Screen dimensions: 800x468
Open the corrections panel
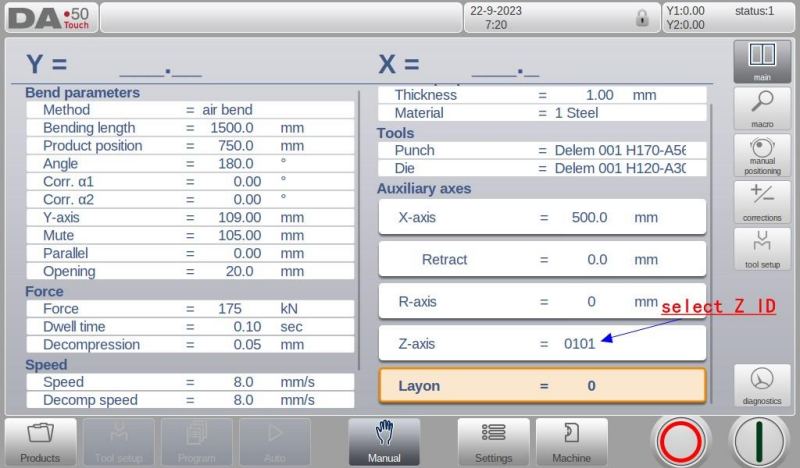(762, 201)
